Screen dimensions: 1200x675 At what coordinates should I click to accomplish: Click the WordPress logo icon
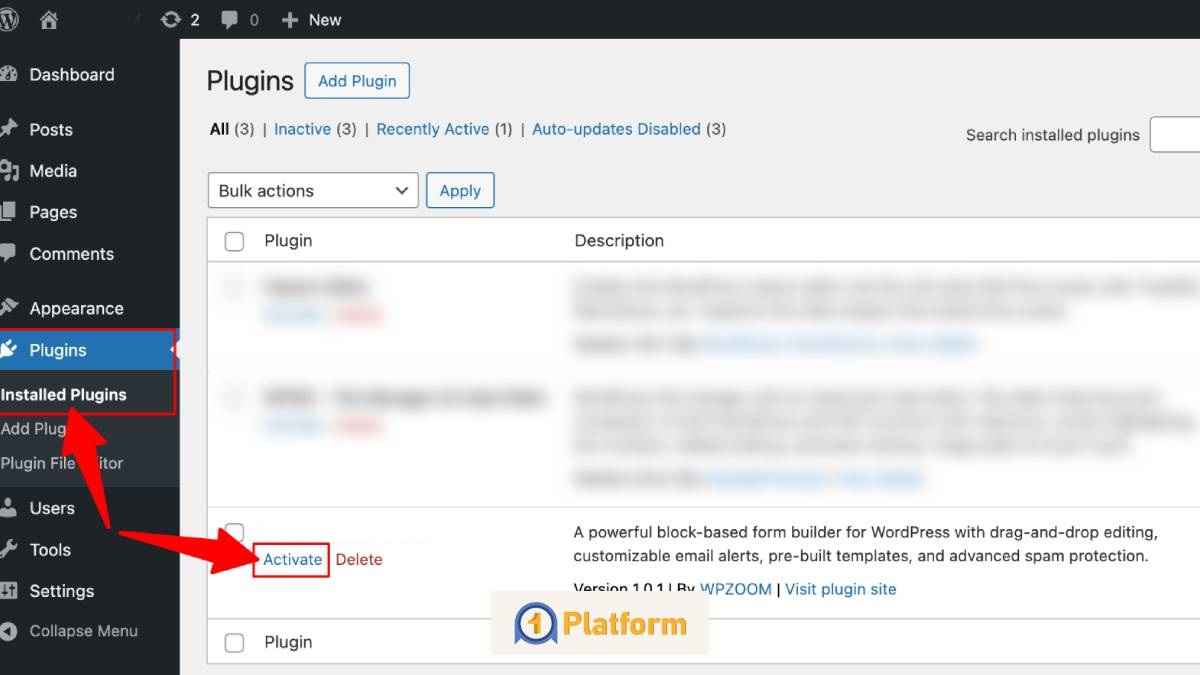pos(9,20)
